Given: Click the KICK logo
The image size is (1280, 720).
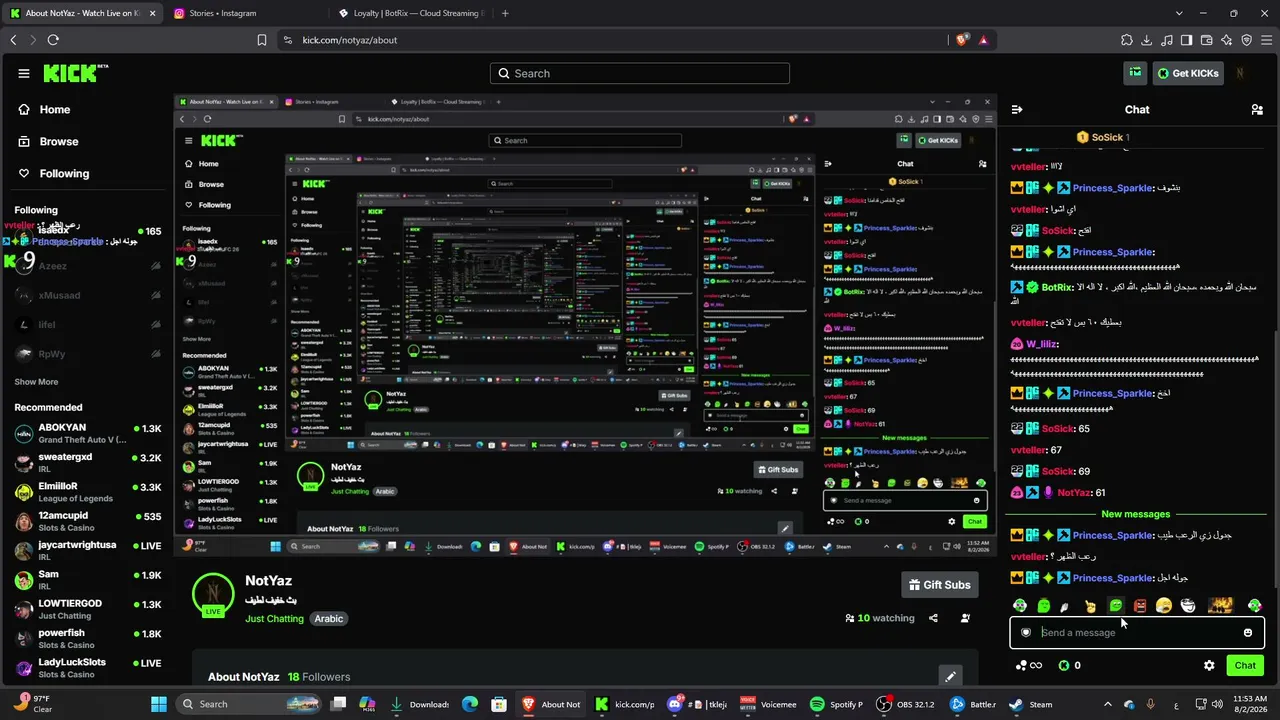Looking at the screenshot, I should coord(75,73).
